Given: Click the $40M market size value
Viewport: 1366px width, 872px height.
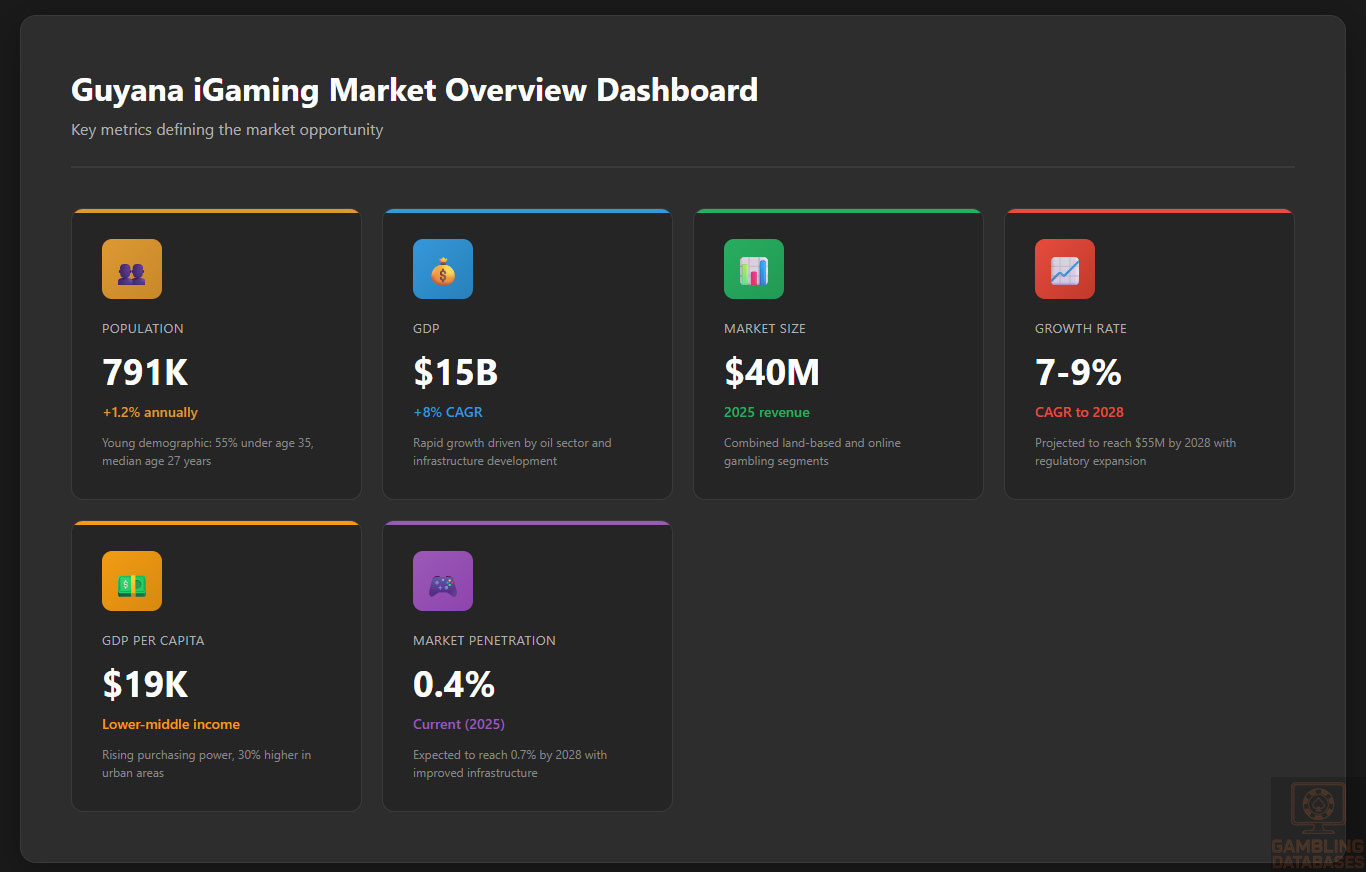Looking at the screenshot, I should coord(772,373).
